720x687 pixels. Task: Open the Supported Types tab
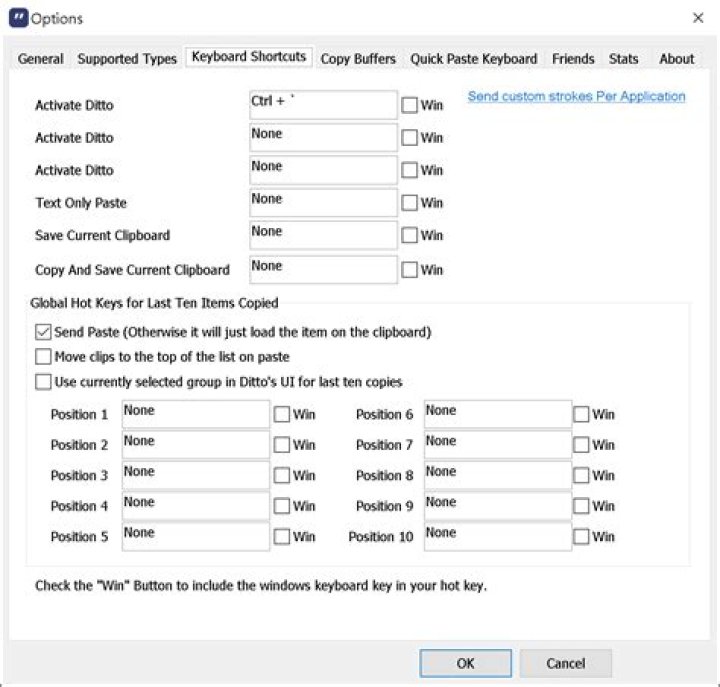point(127,59)
